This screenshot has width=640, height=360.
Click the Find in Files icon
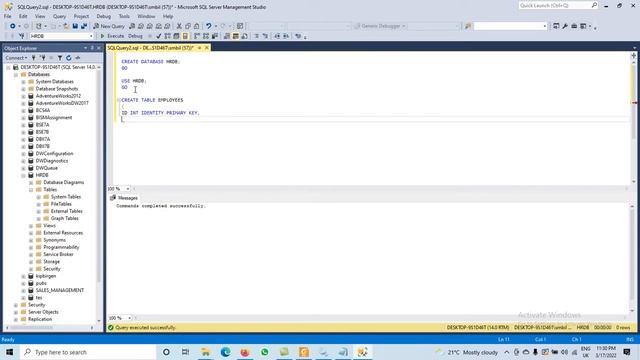[x=468, y=26]
